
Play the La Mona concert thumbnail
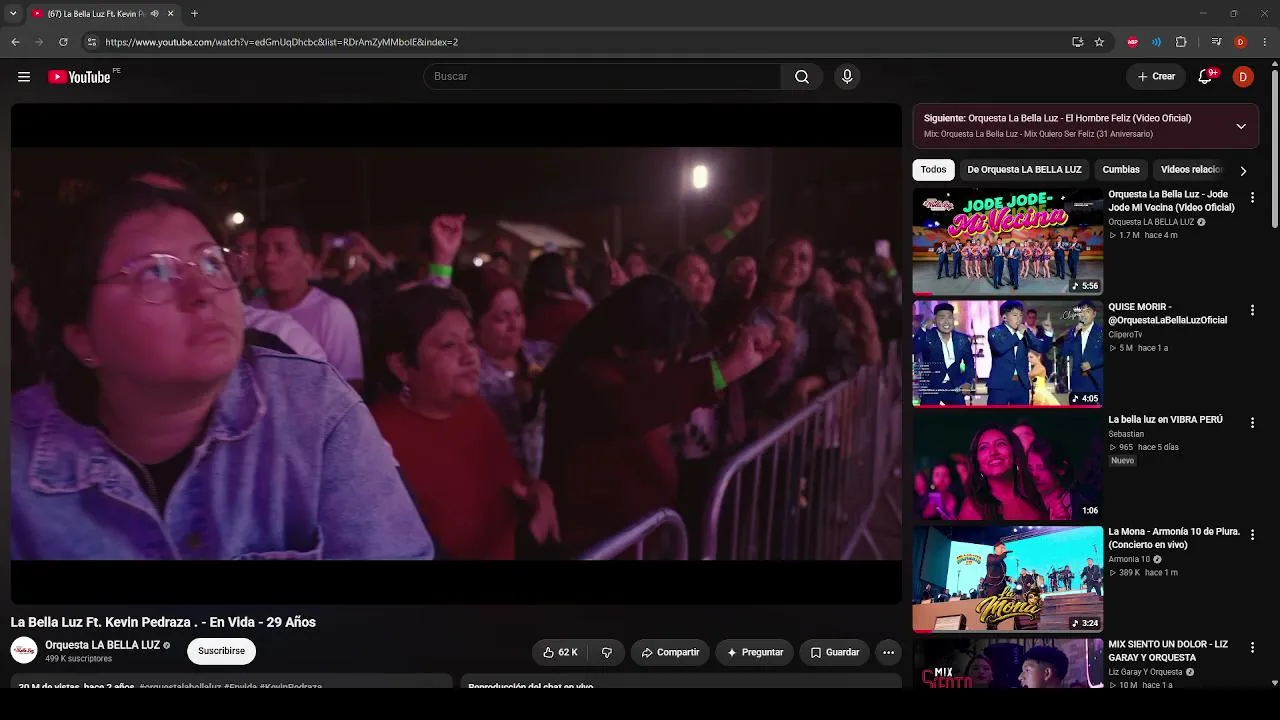[1008, 579]
